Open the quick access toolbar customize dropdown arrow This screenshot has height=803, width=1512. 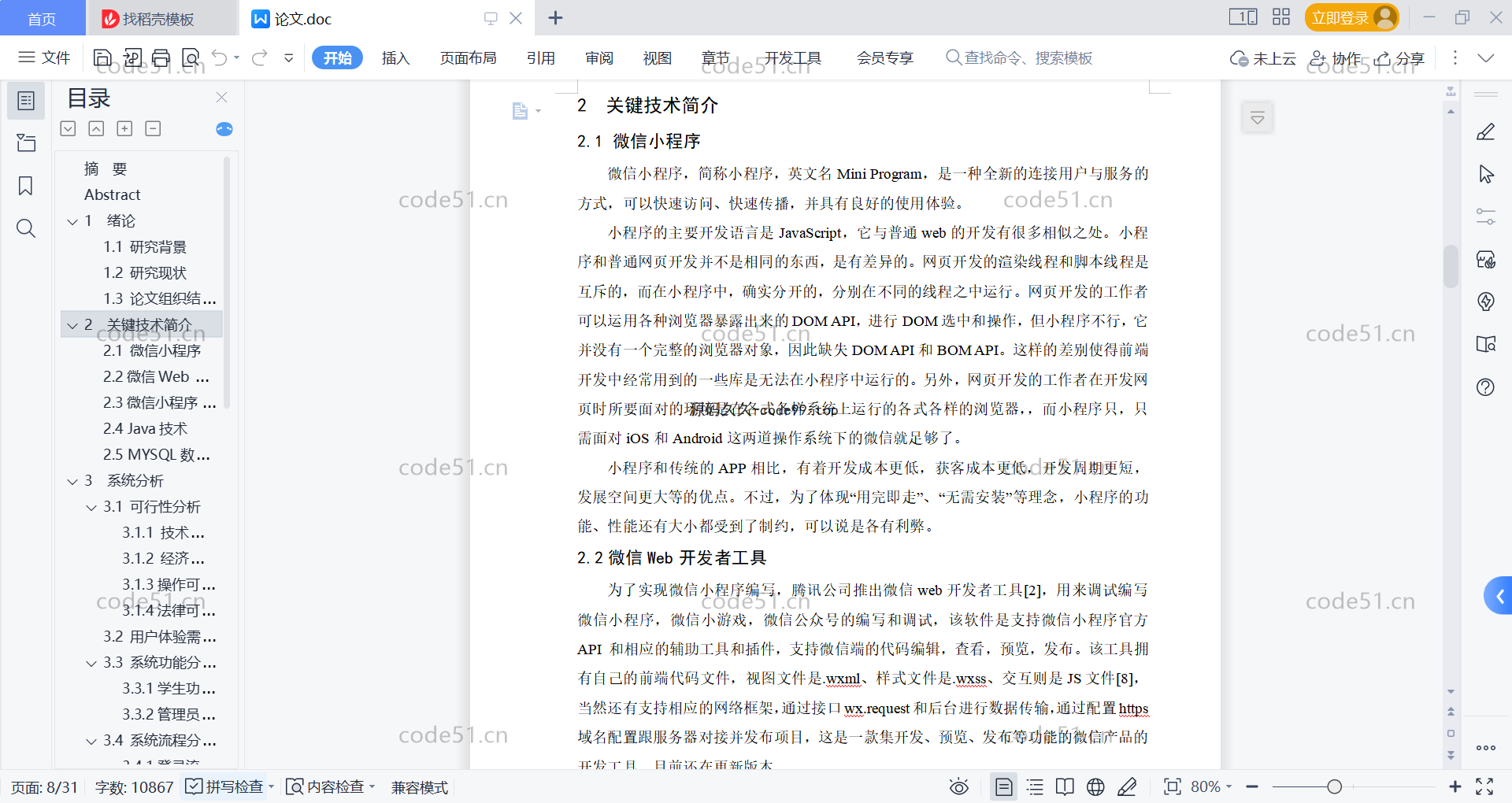(x=289, y=57)
